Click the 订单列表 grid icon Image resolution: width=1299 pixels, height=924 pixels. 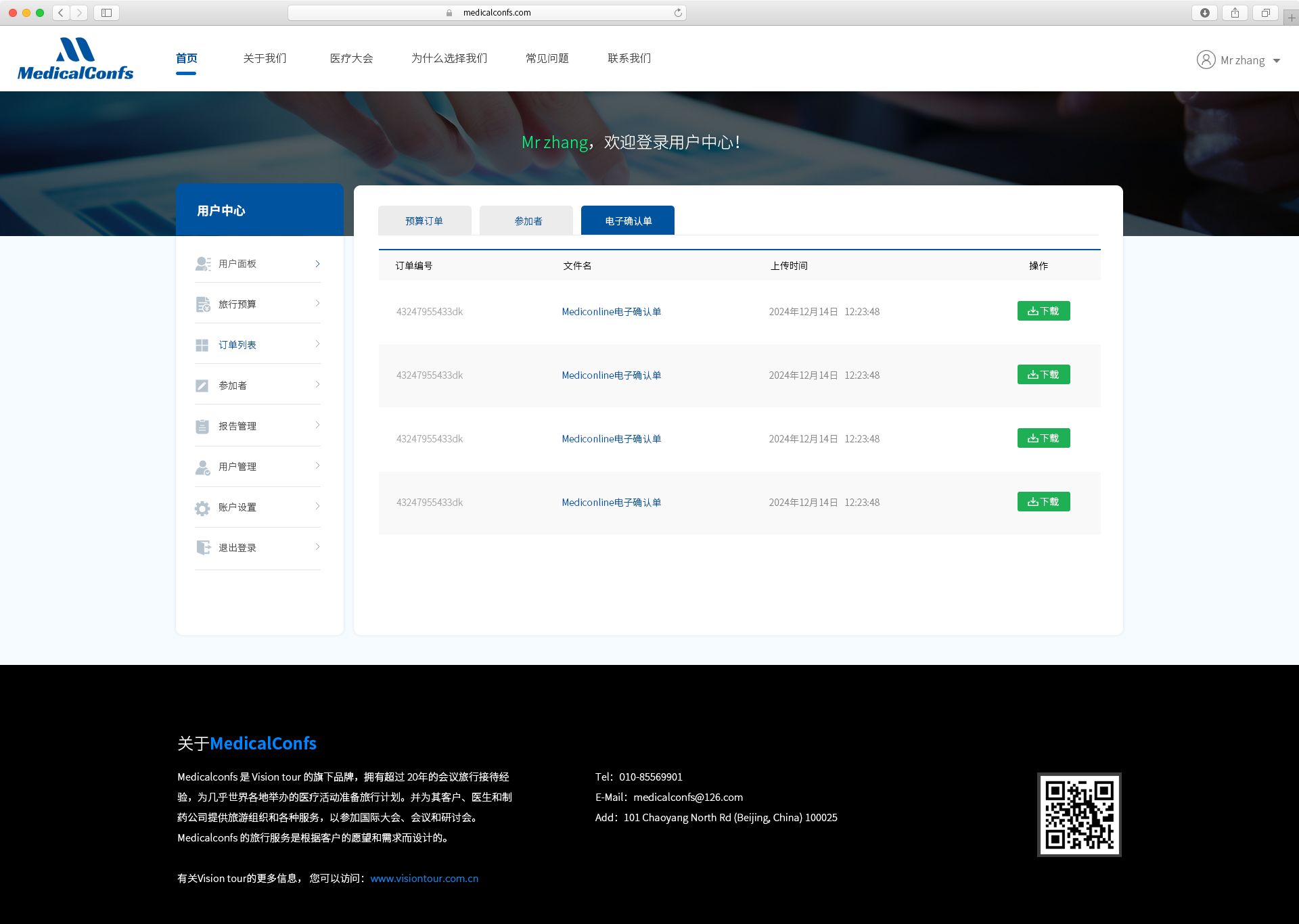tap(202, 345)
